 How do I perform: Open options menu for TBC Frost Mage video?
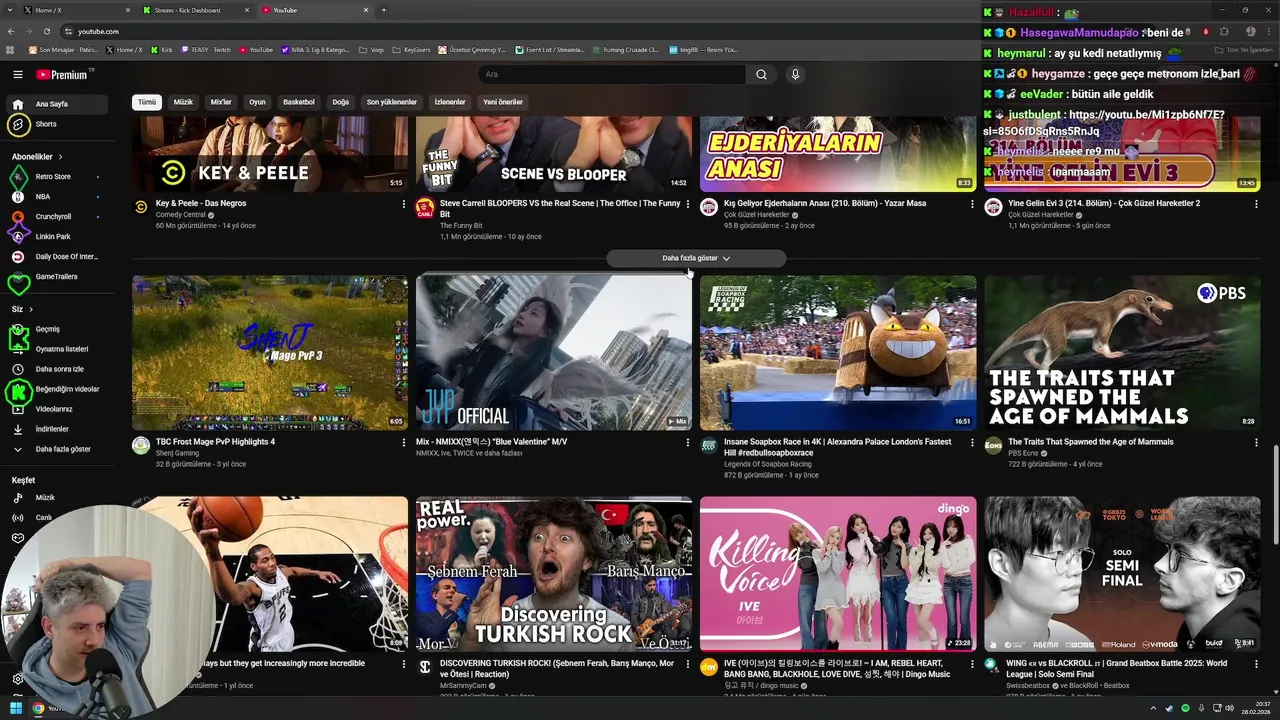[x=404, y=442]
